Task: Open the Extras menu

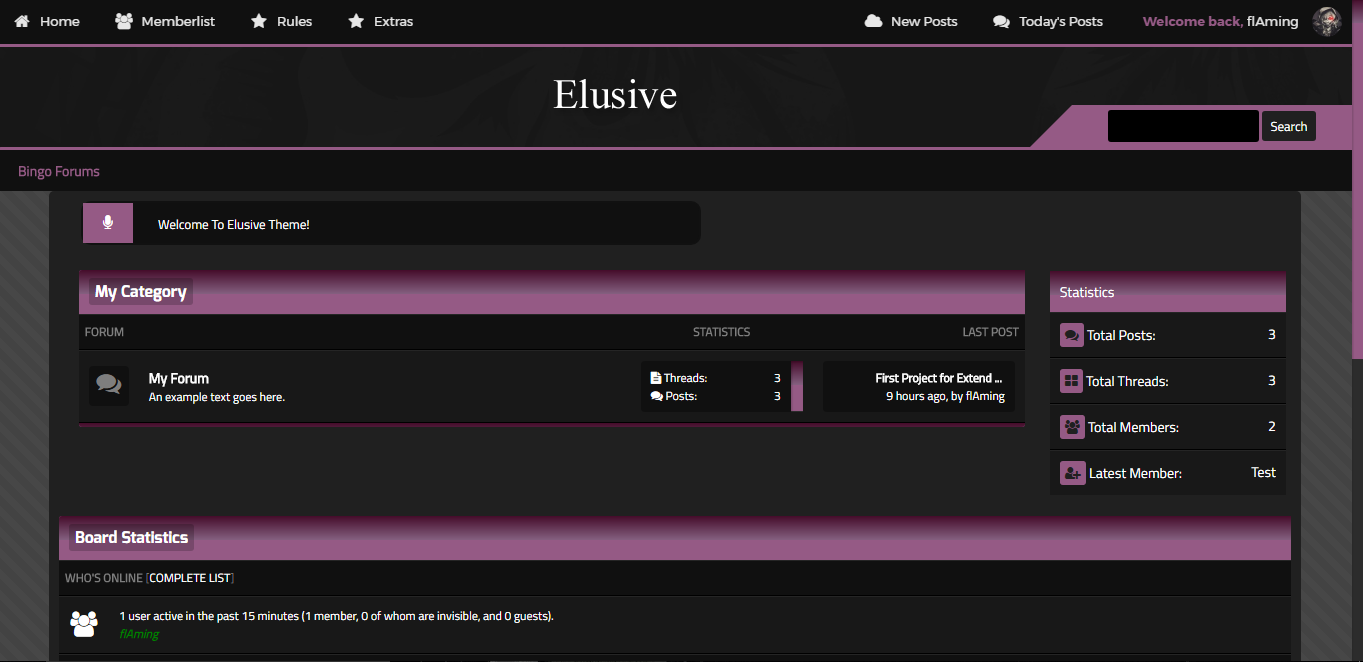Action: [x=380, y=21]
